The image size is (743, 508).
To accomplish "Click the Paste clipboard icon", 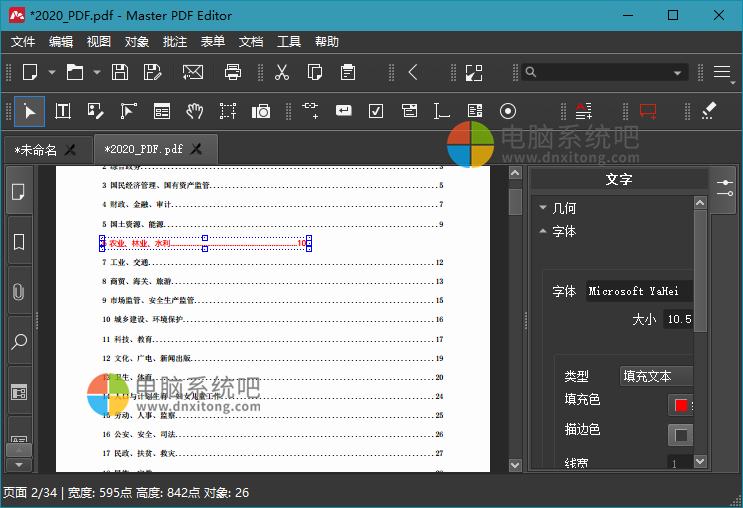I will click(348, 73).
